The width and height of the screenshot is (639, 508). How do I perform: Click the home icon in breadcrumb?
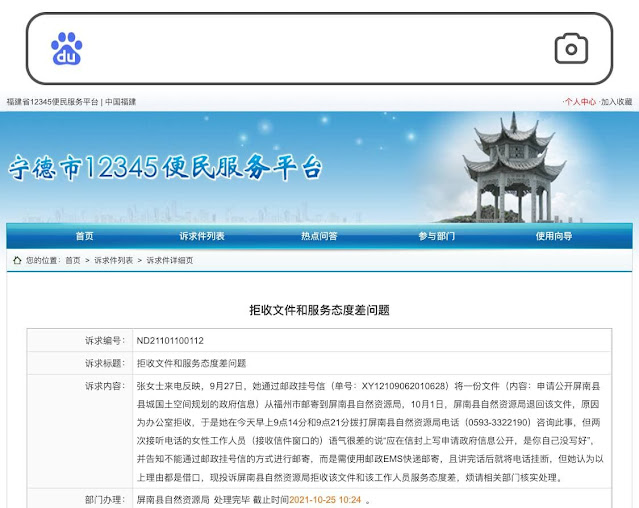[x=17, y=260]
